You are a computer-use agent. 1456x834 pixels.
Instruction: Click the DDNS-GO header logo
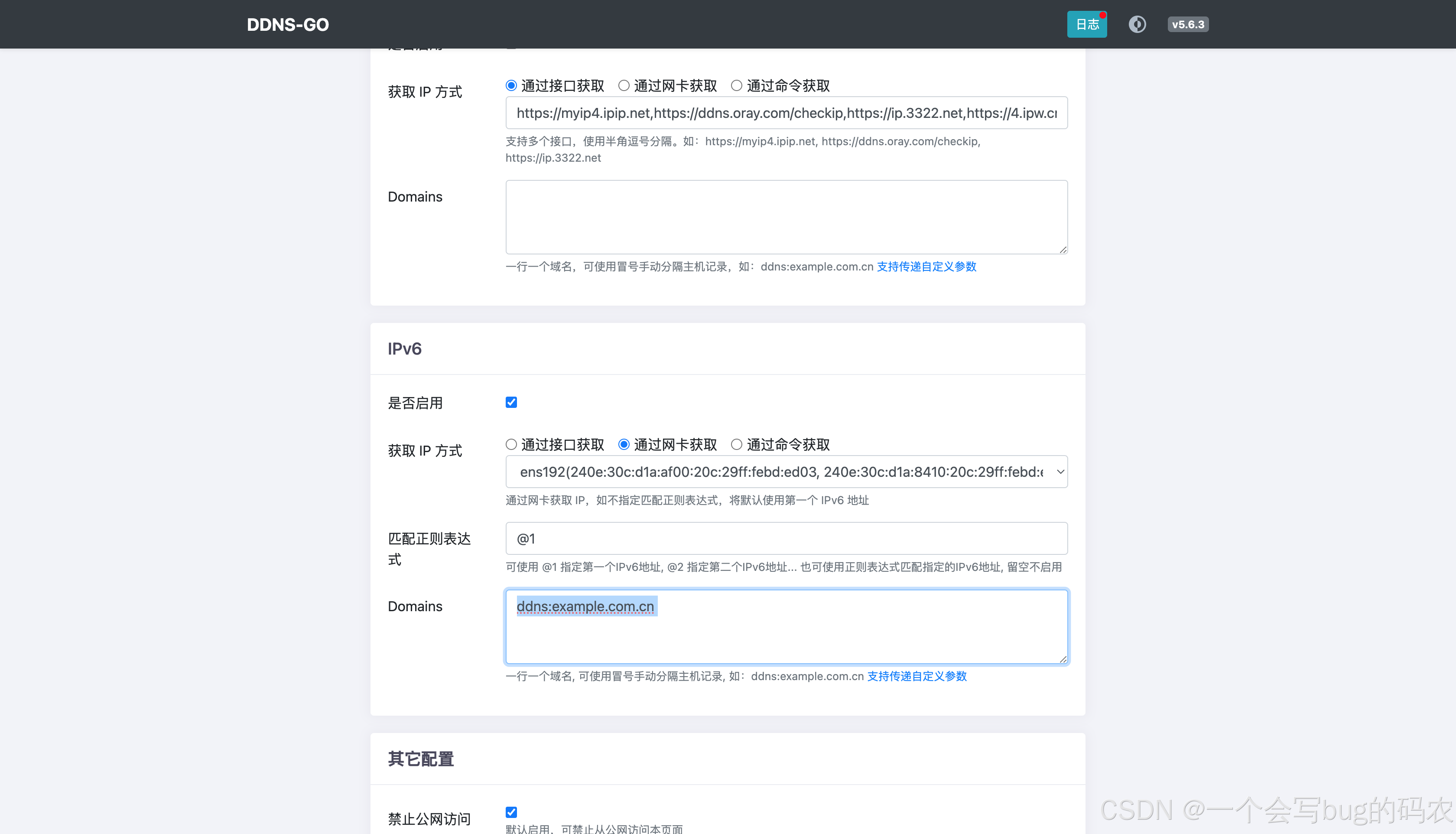287,25
